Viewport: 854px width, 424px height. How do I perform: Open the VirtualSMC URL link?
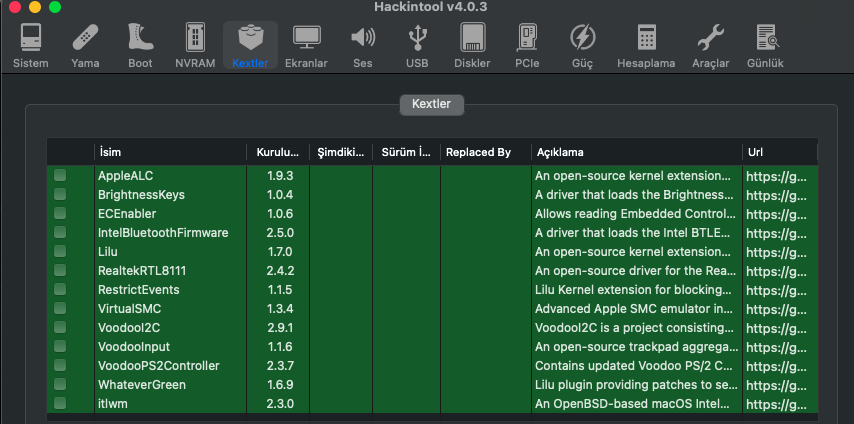point(778,309)
